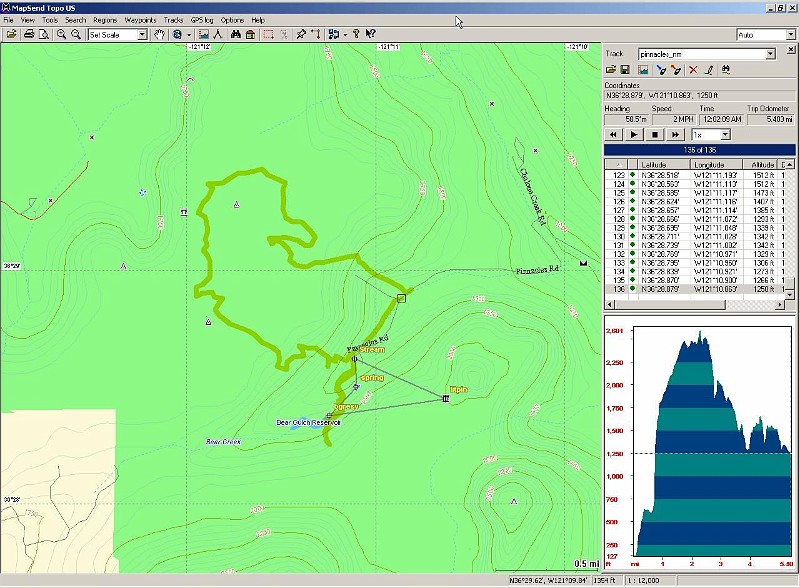Viewport: 800px width, 588px height.
Task: Expand the Track name dropdown showing pinnacles_nm
Action: pos(770,54)
